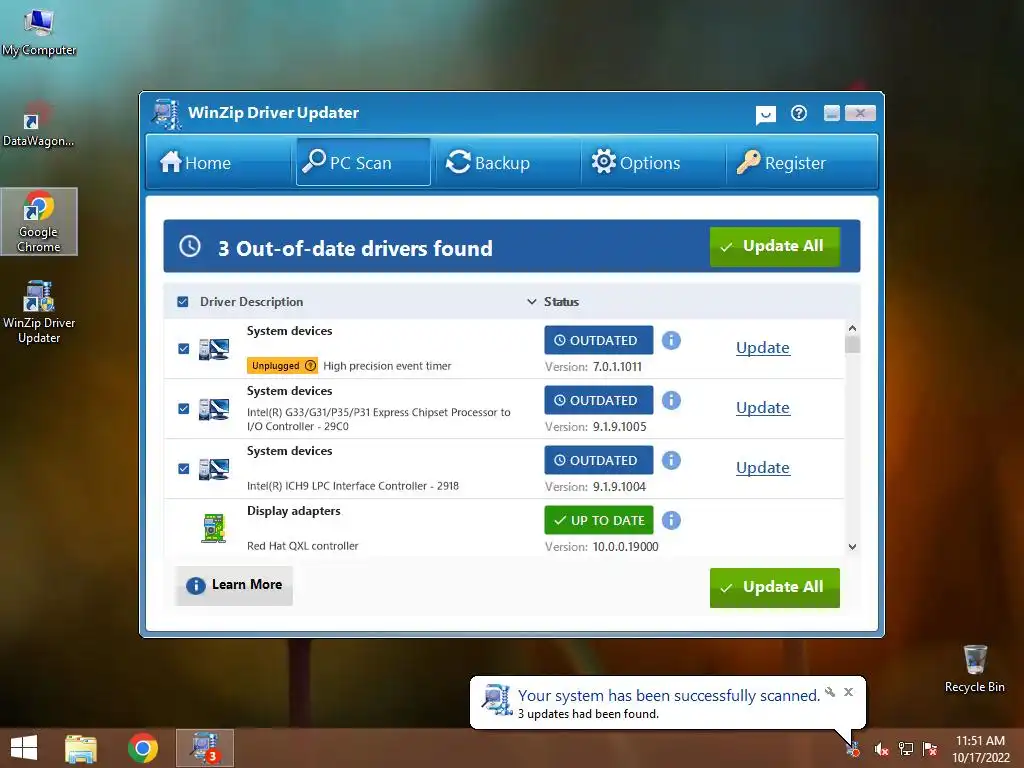Open the WinZip feedback chat icon
Screen dimensions: 1024x768
(x=765, y=114)
